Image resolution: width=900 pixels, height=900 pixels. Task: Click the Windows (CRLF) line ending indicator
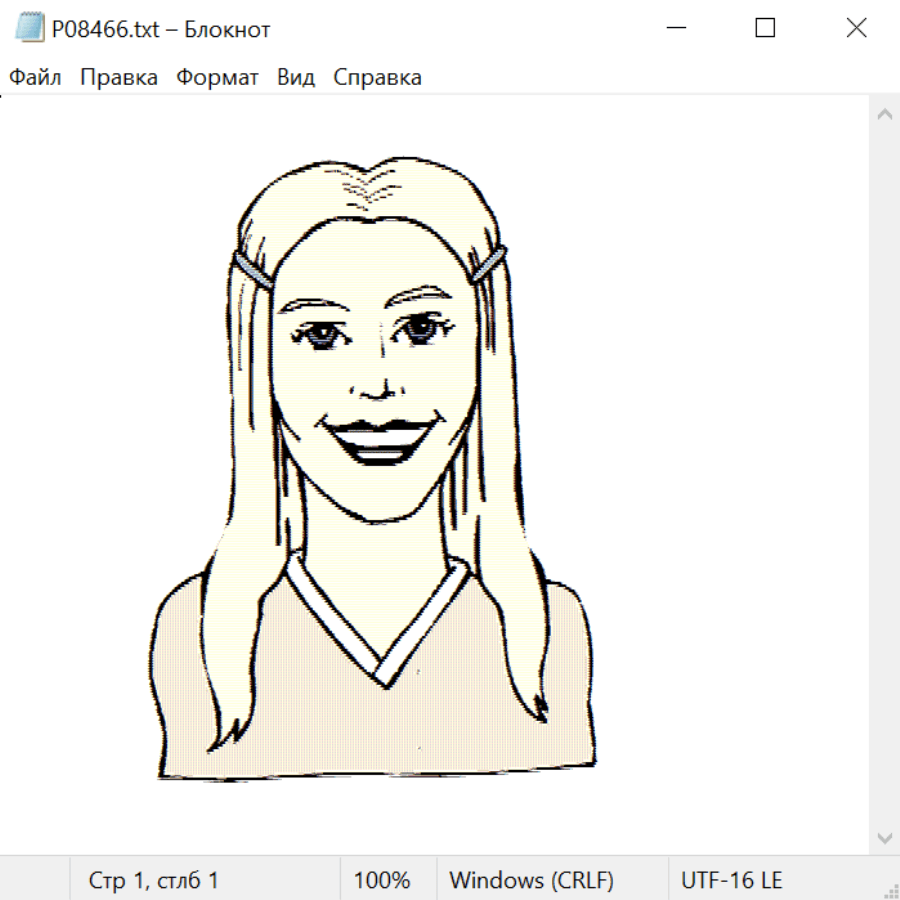[x=531, y=881]
